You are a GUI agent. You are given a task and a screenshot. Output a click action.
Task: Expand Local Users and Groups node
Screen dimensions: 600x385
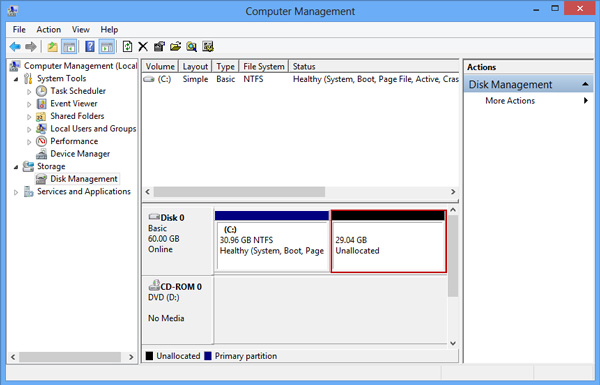(29, 130)
